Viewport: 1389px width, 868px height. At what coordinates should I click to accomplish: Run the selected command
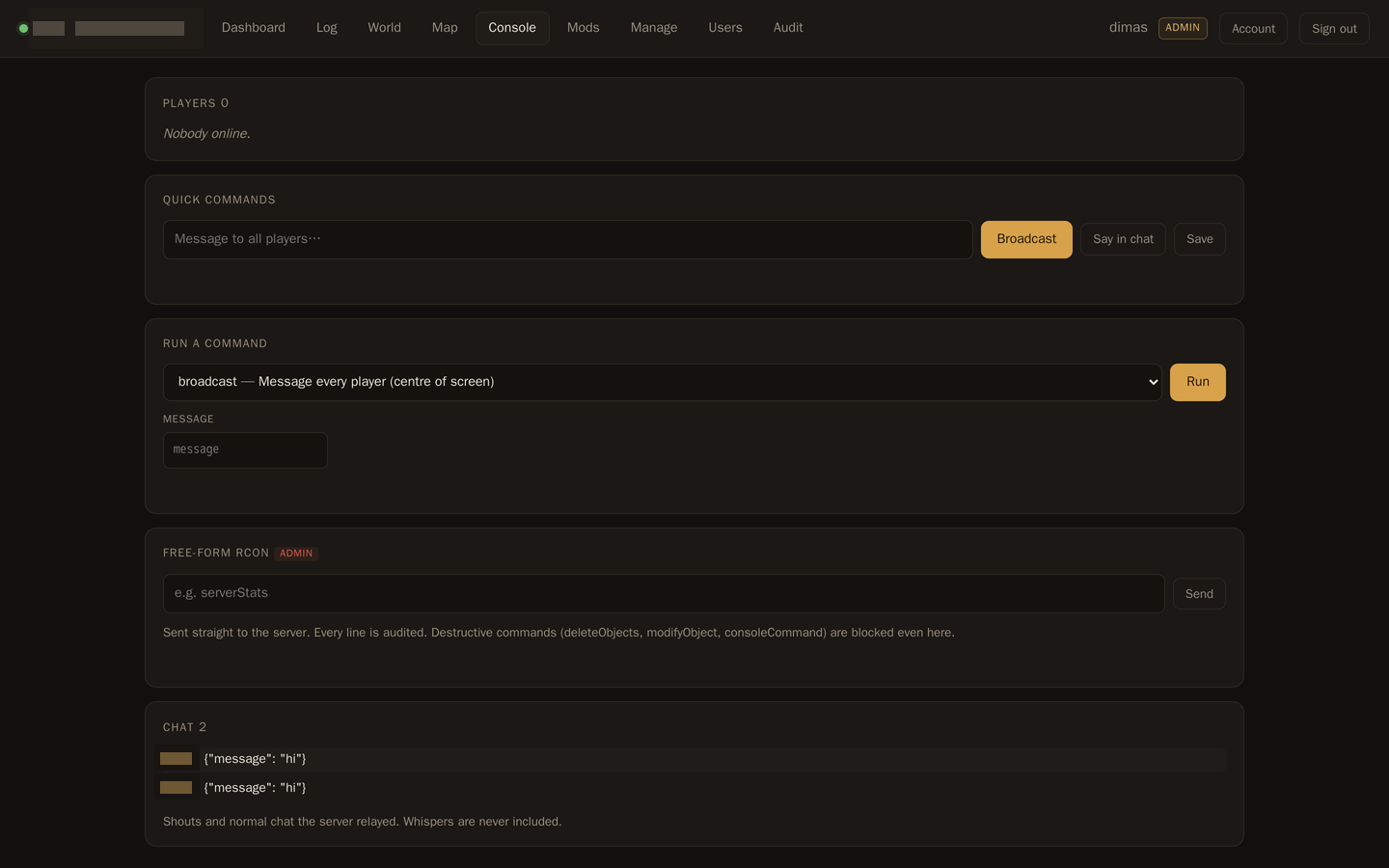(1198, 382)
